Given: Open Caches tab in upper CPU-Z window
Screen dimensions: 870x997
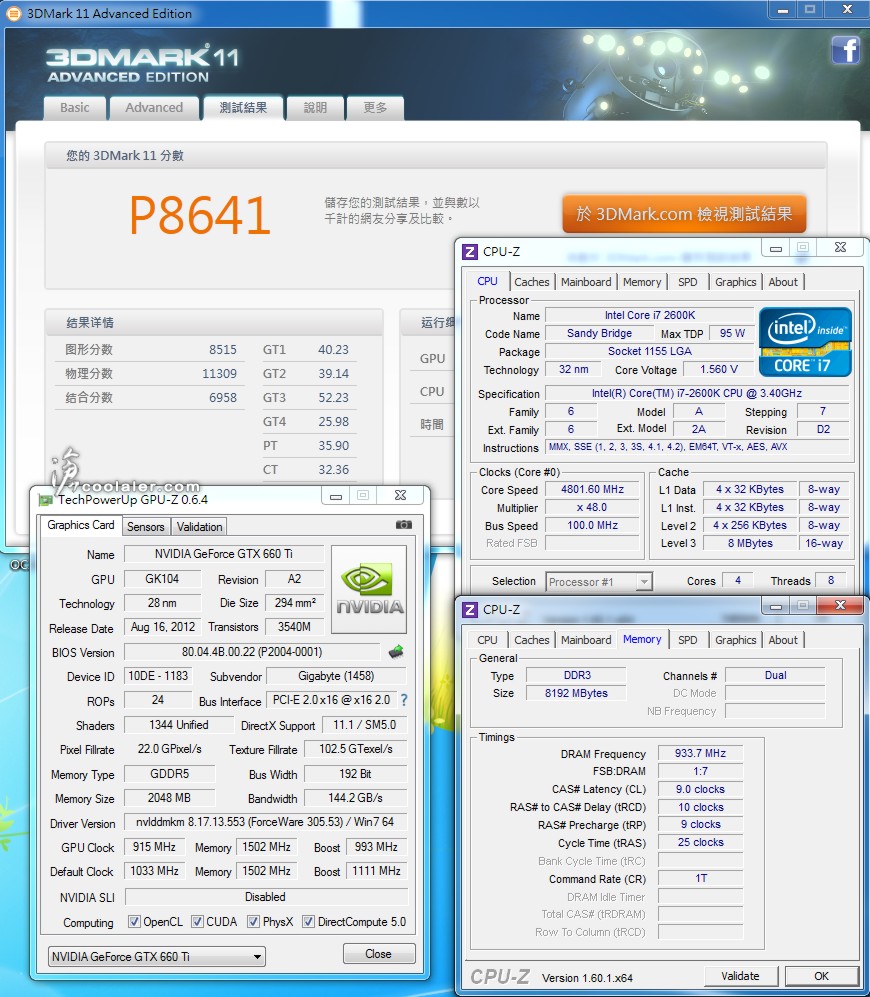Looking at the screenshot, I should [532, 282].
